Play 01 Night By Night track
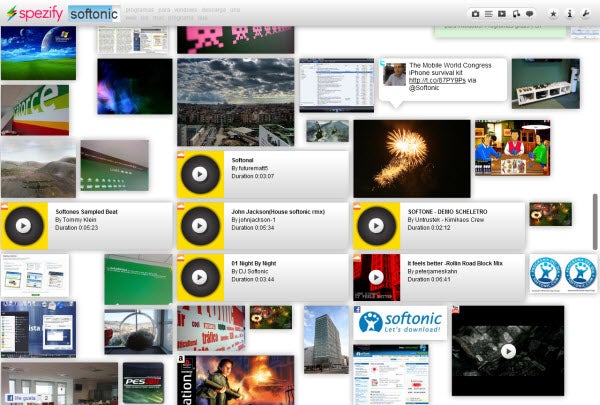 click(x=200, y=277)
